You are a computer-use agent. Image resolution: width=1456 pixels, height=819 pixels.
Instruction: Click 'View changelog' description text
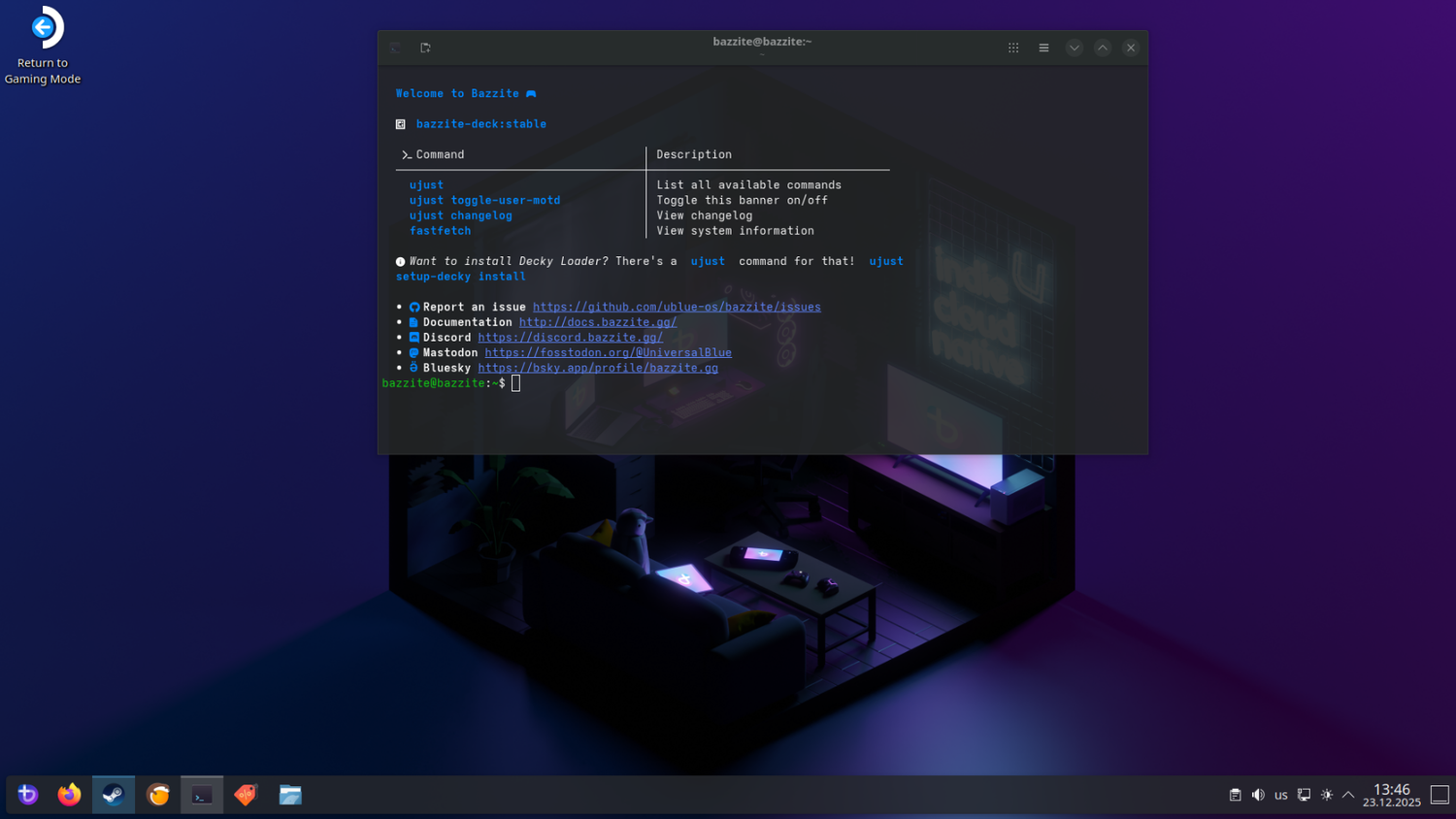coord(705,215)
